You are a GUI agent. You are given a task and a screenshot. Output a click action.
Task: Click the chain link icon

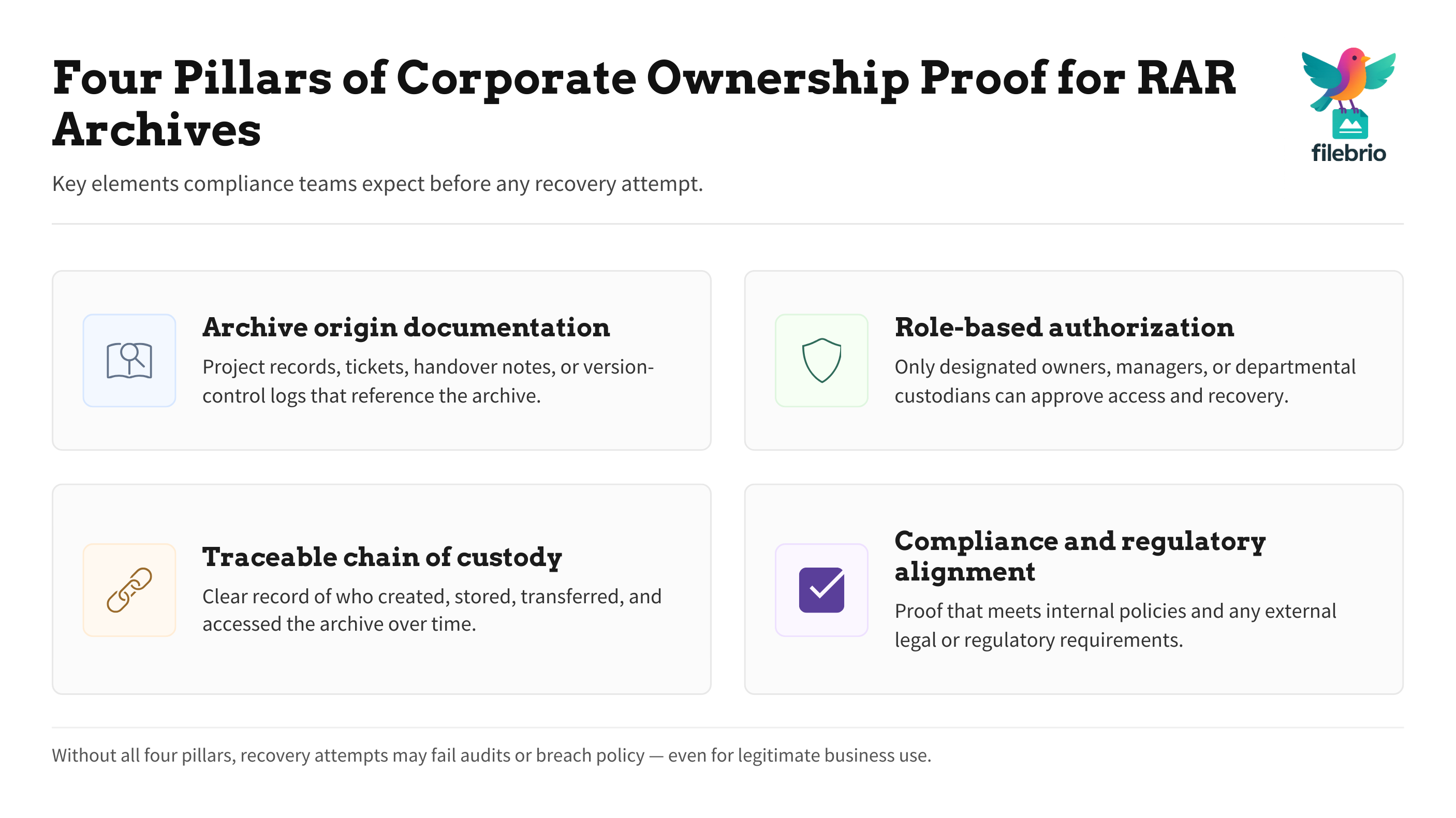pos(129,590)
